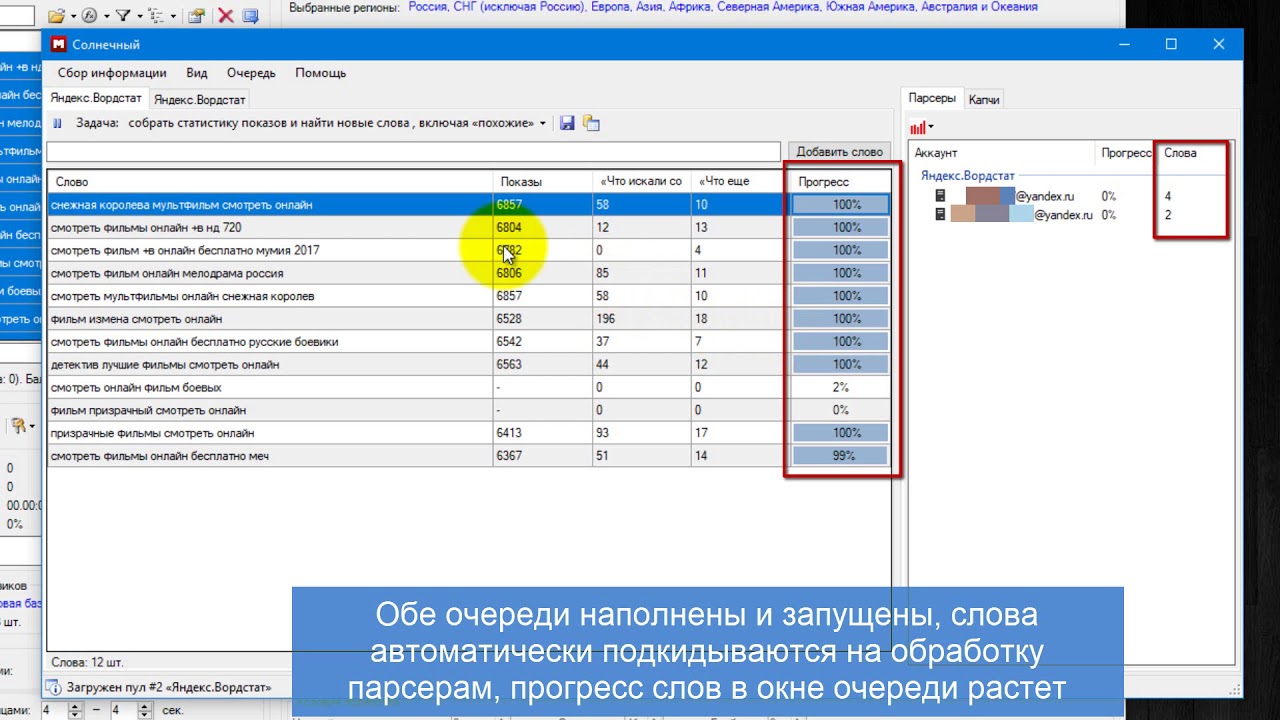1280x720 pixels.
Task: Pause the task with the pause icon
Action: [57, 123]
